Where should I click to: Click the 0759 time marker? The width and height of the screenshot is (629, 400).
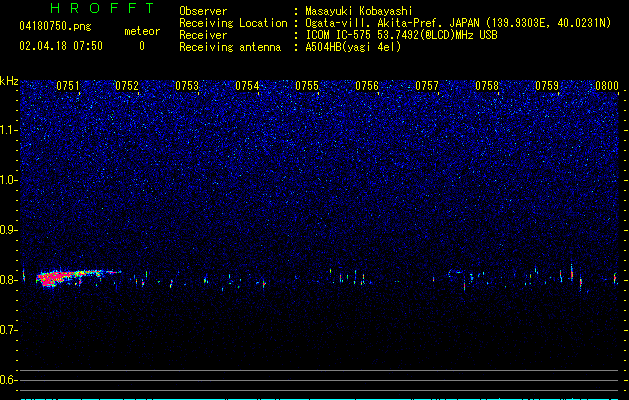click(547, 86)
